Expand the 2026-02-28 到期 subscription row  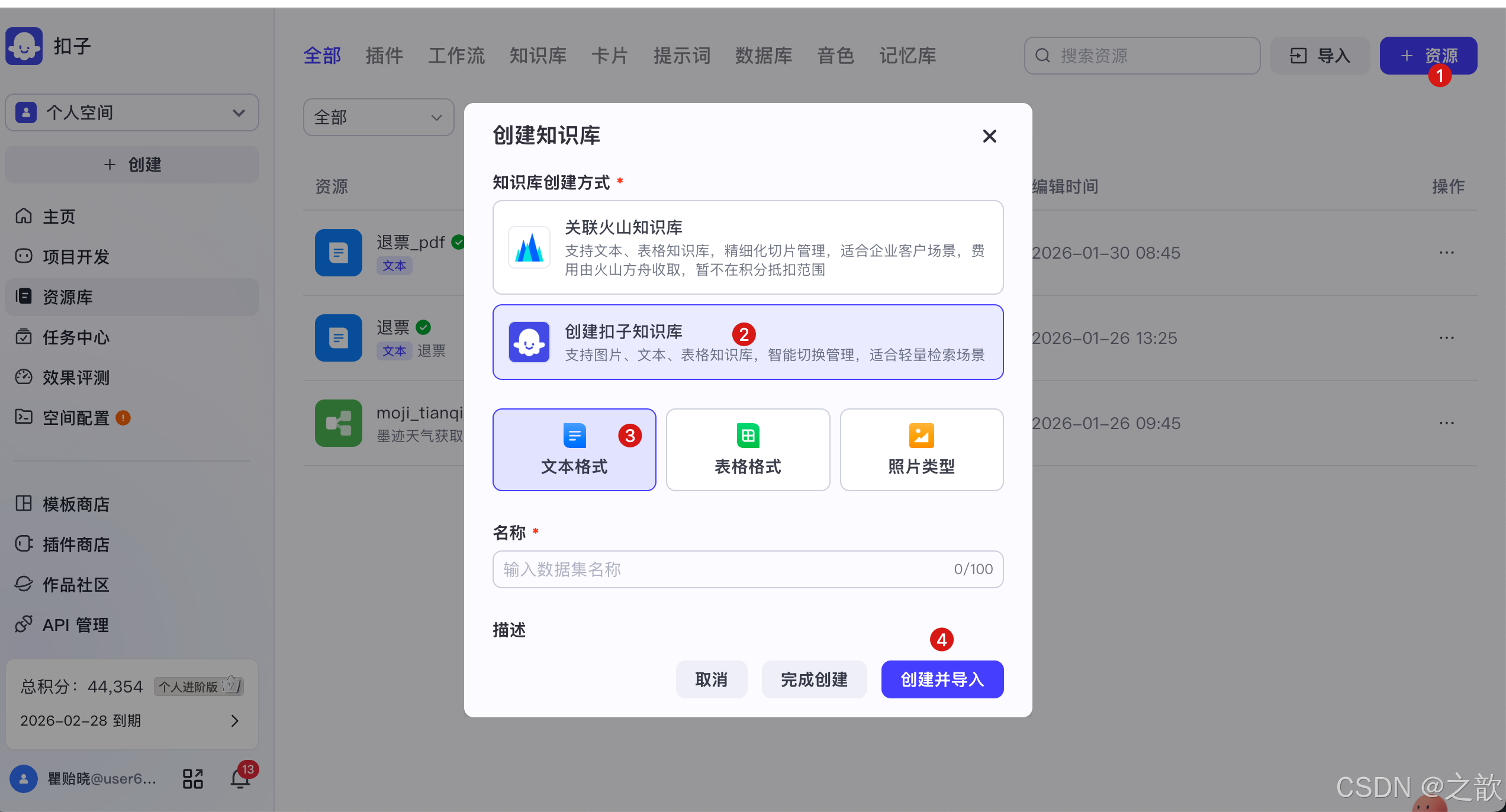tap(234, 721)
